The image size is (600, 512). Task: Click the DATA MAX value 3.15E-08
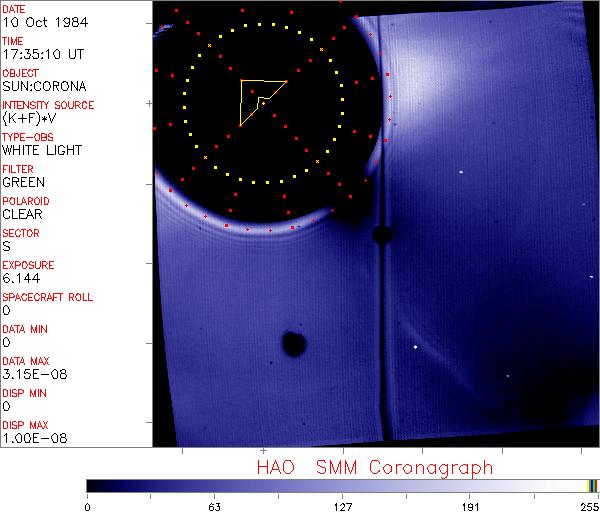click(35, 374)
